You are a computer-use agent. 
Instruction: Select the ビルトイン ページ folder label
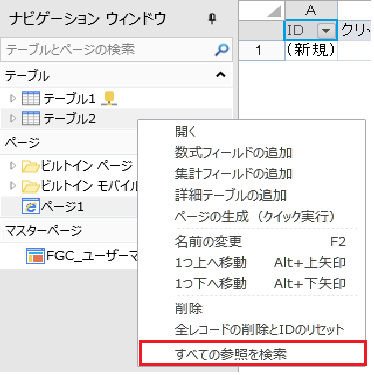[87, 166]
